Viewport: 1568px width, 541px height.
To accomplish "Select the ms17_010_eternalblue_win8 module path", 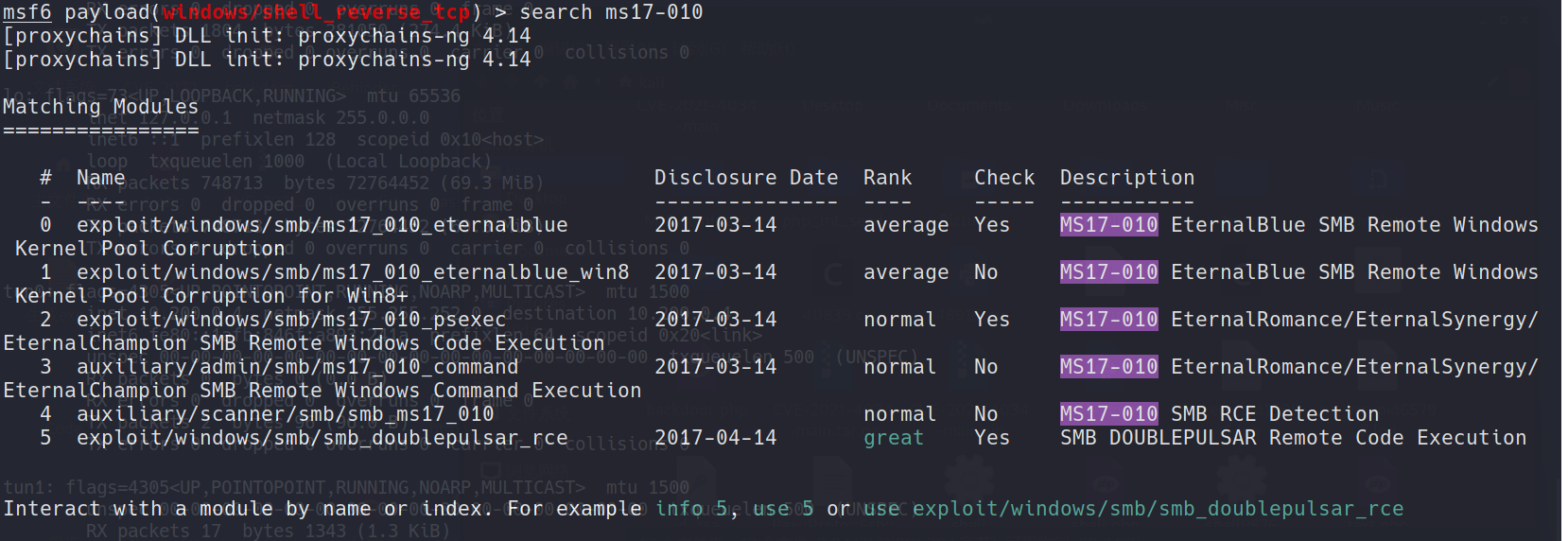I will click(x=352, y=272).
